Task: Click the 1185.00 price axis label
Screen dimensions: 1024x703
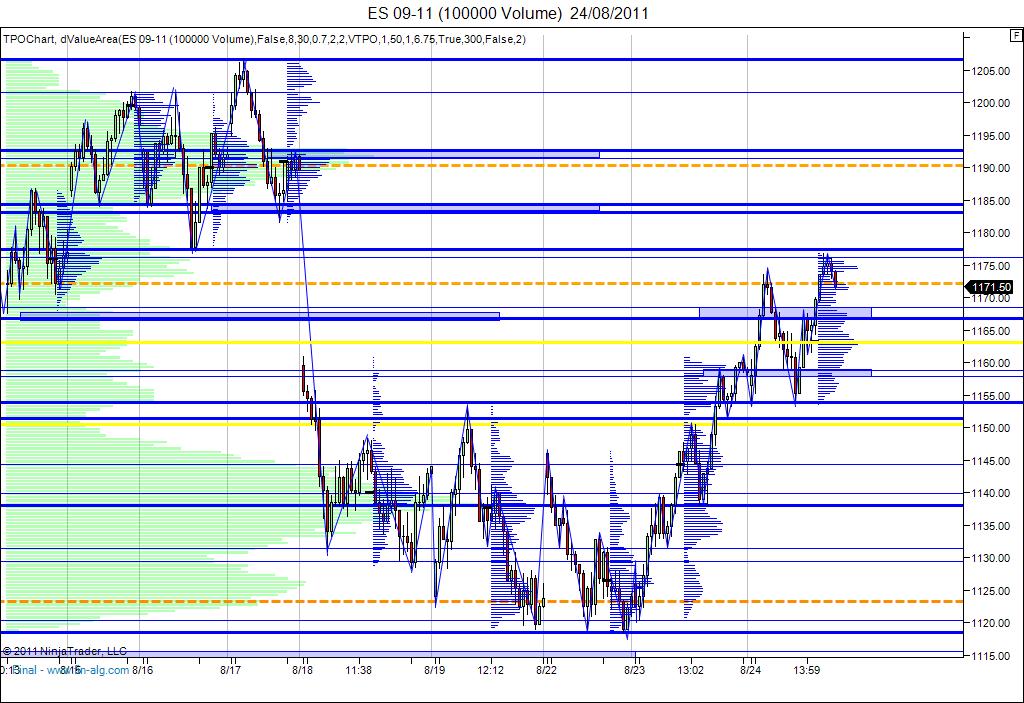Action: [991, 201]
